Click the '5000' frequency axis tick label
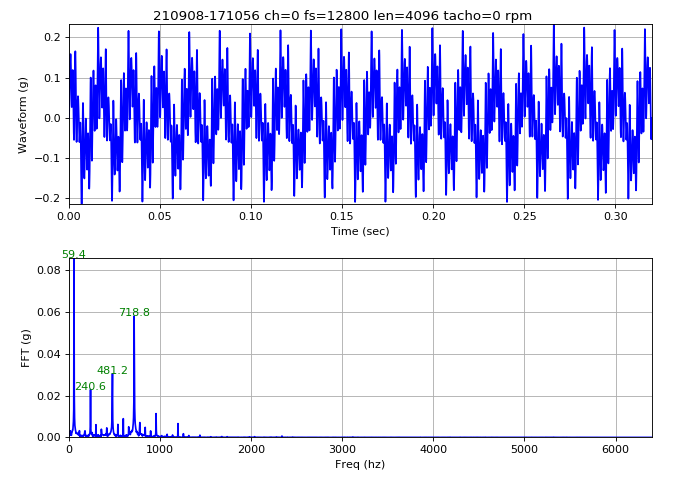Viewport: 686px width, 486px height. pos(525,450)
